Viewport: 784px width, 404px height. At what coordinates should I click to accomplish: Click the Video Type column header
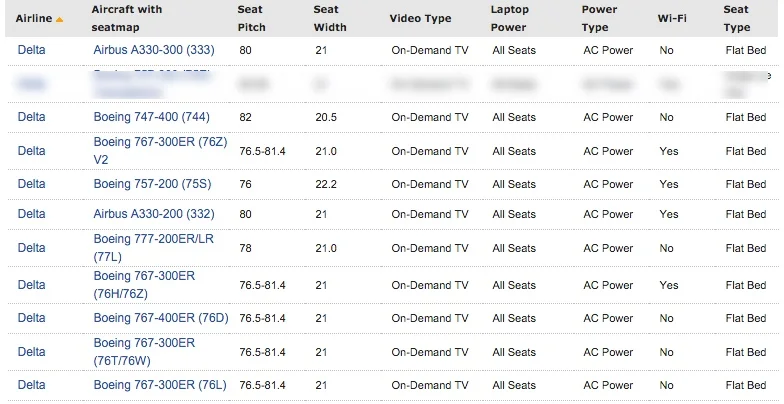click(420, 18)
